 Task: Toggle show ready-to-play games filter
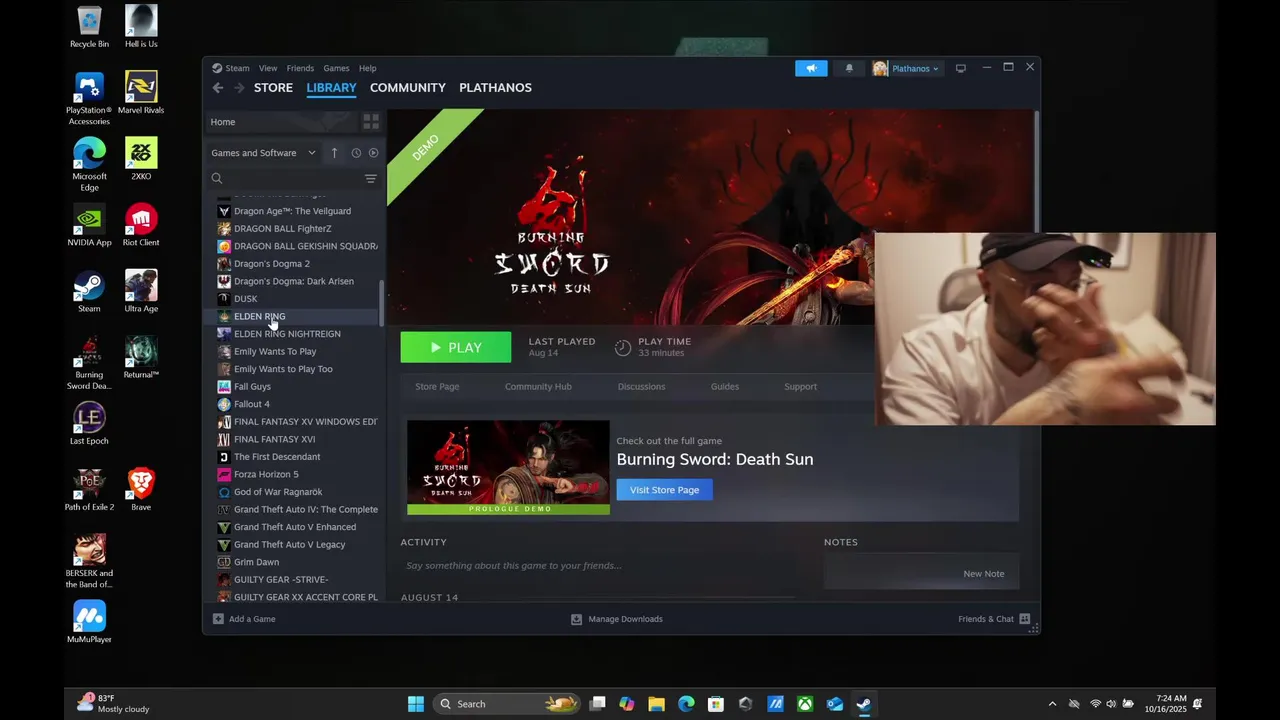374,153
